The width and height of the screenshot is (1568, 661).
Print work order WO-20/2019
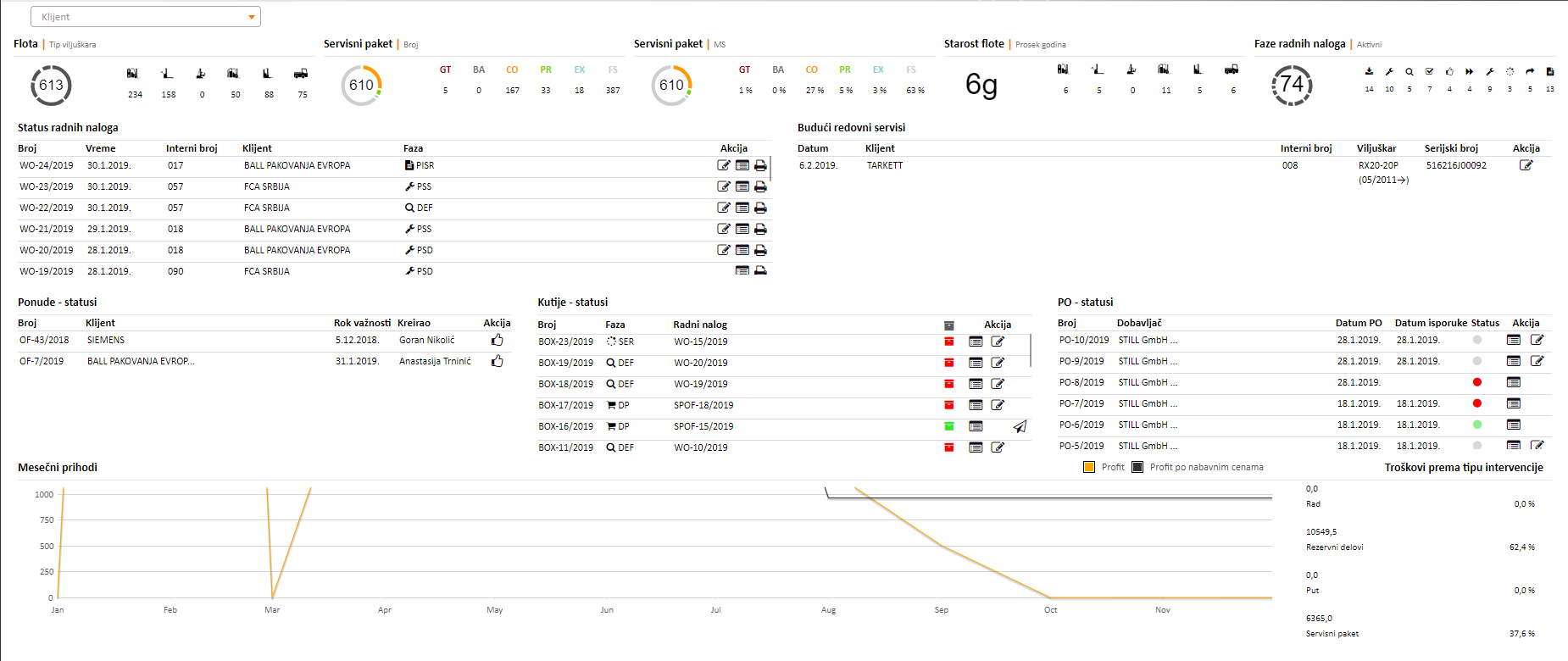(x=760, y=250)
